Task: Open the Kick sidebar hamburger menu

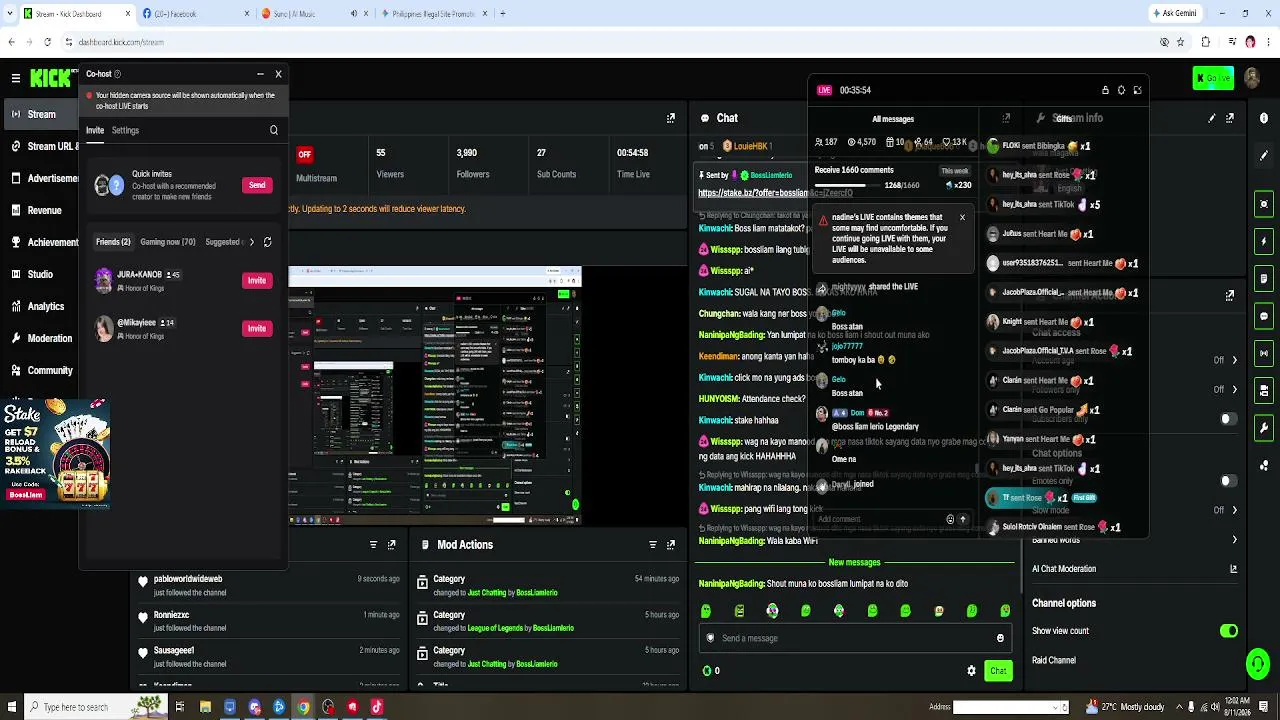Action: point(15,78)
